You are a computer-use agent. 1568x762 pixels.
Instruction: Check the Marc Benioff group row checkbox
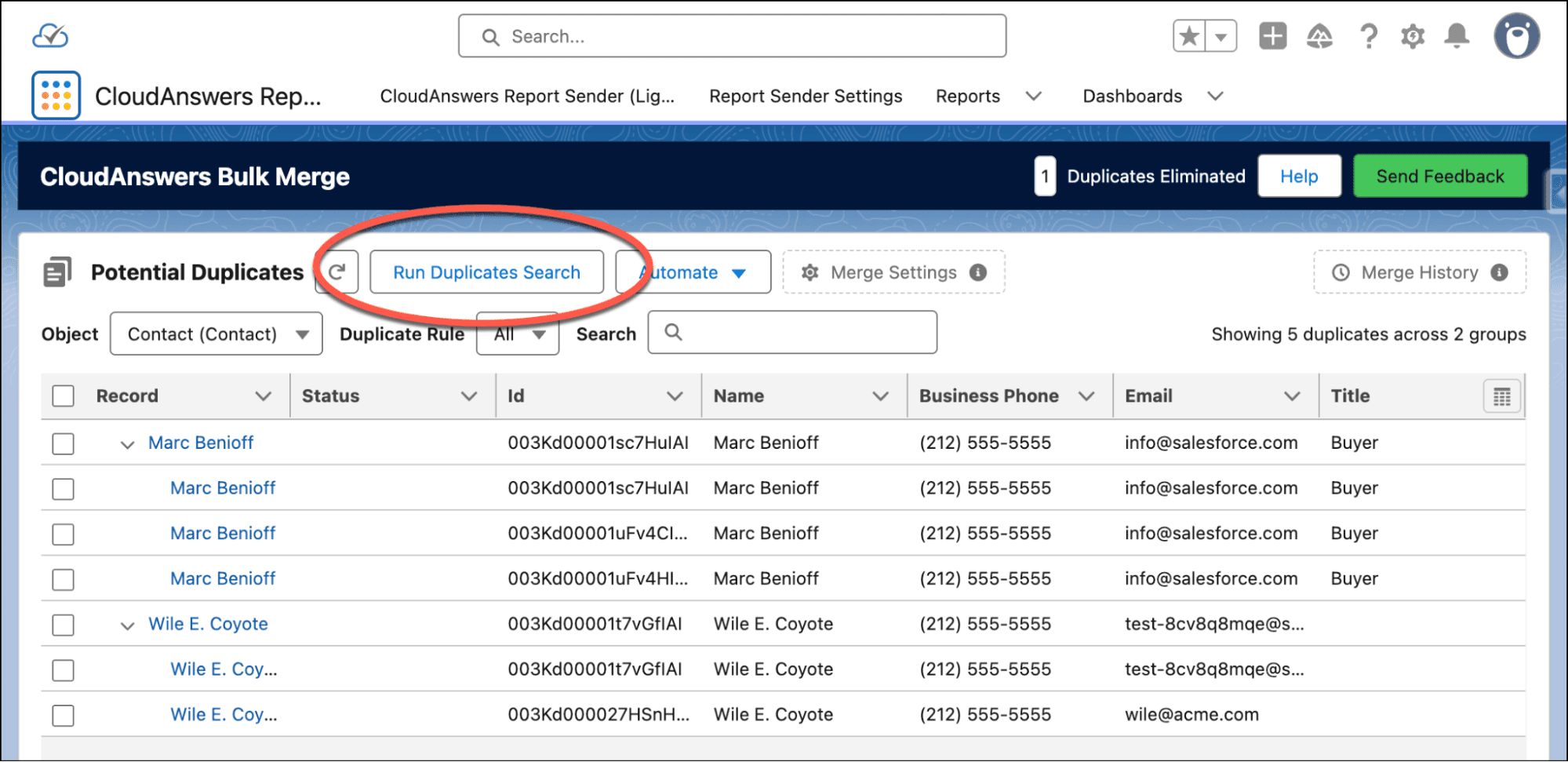(64, 443)
